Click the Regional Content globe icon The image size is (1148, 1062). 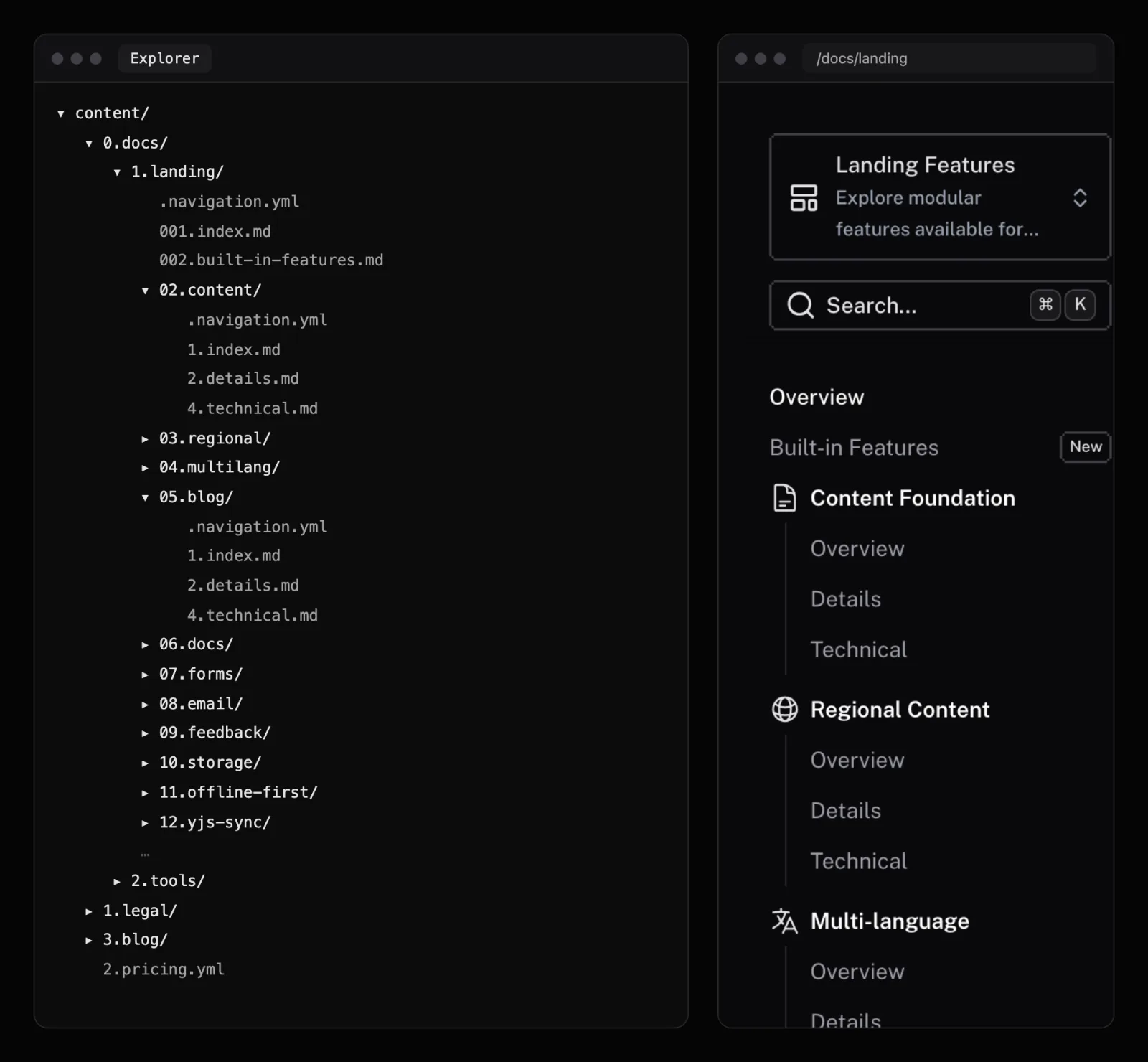pyautogui.click(x=784, y=710)
